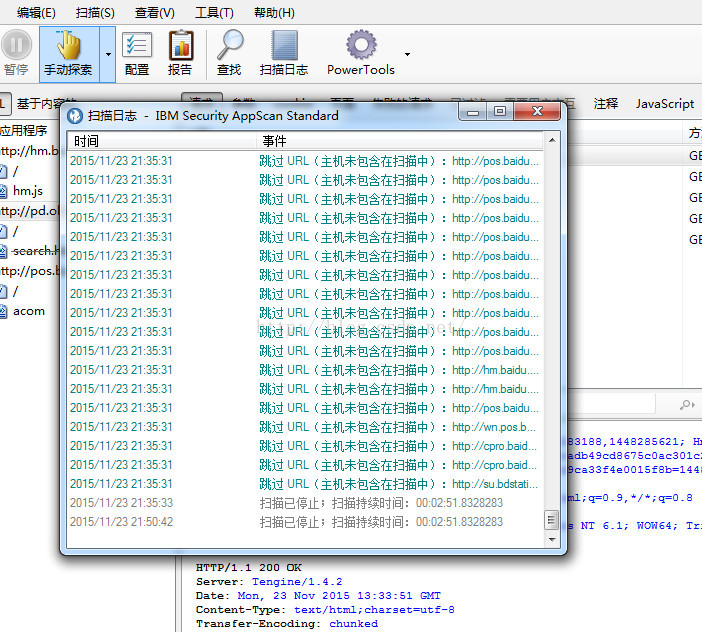
Task: Open the 扫描(S) menu
Action: 95,13
